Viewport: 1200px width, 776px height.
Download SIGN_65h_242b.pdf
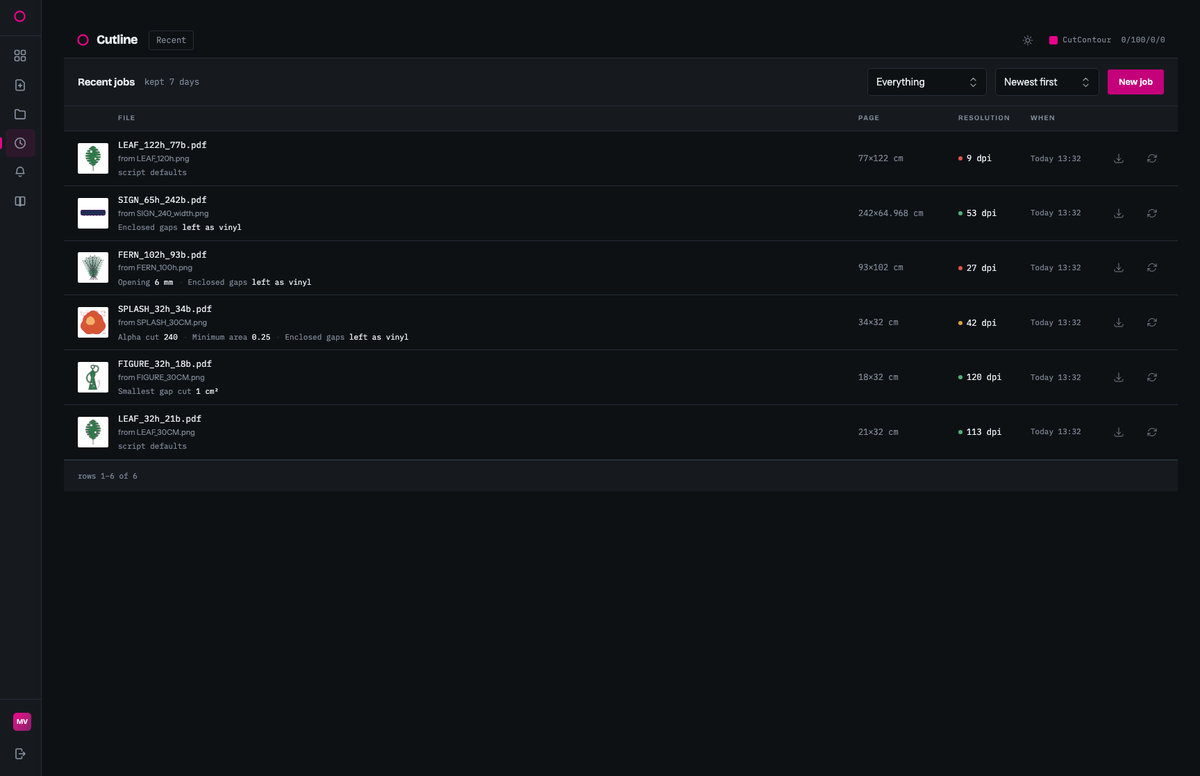(1119, 213)
